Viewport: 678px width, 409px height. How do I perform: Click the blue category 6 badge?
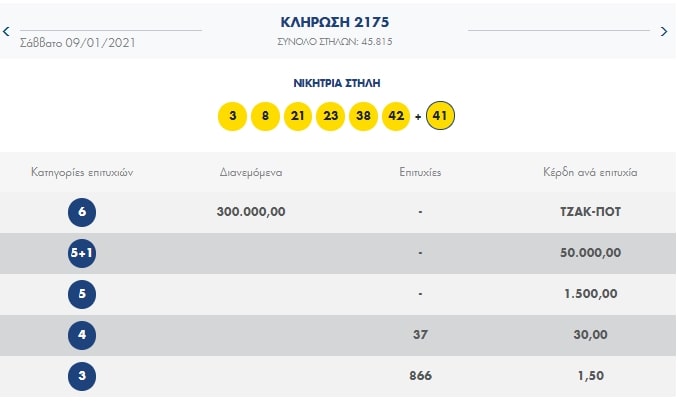[x=82, y=212]
